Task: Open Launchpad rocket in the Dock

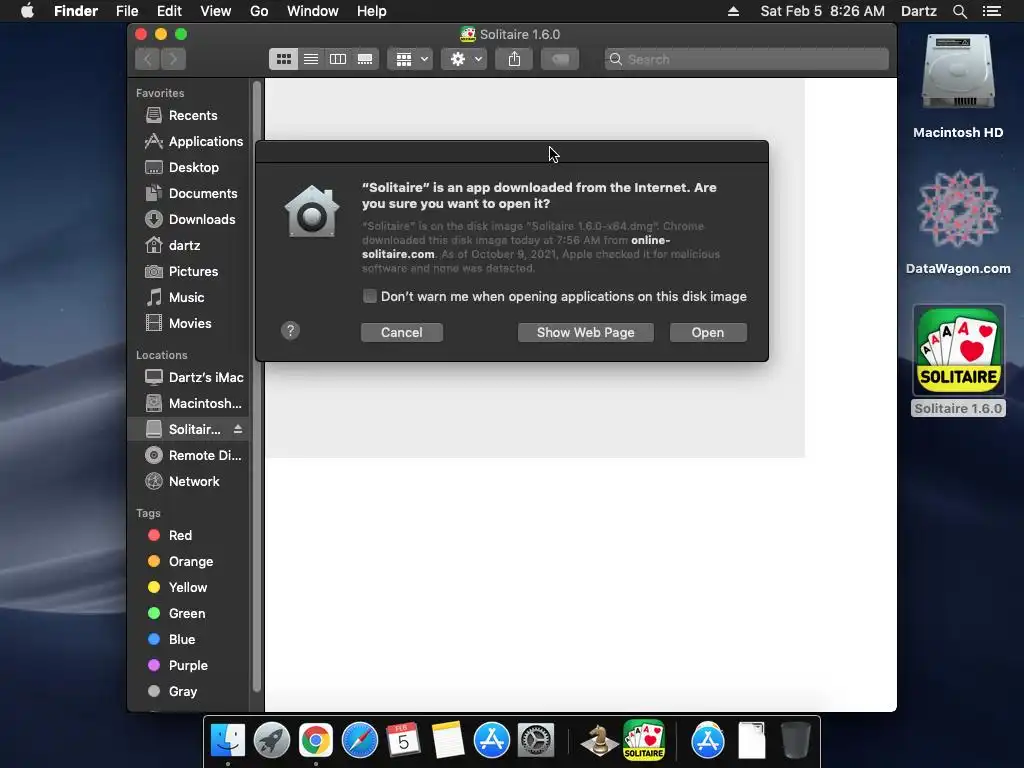Action: coord(272,741)
